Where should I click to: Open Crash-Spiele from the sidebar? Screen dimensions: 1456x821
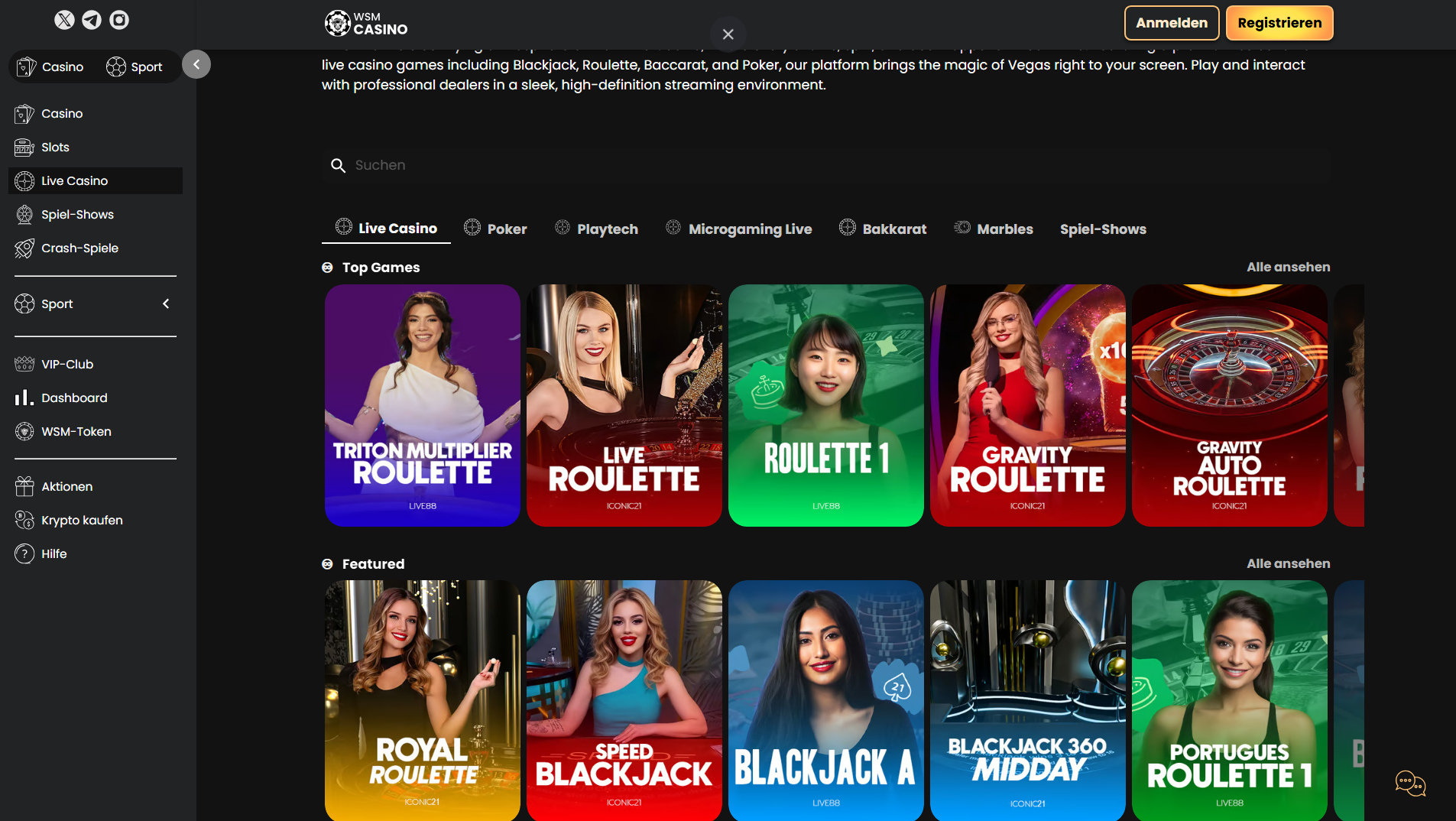point(79,248)
